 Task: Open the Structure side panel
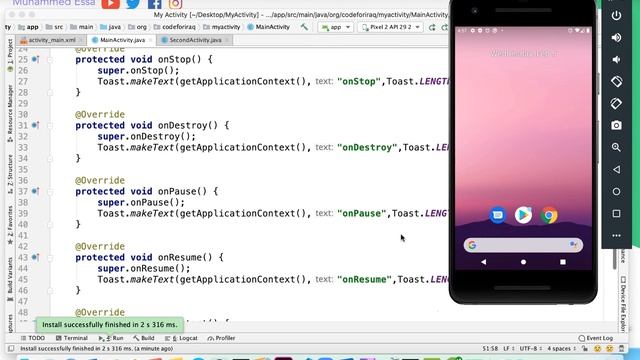pyautogui.click(x=10, y=174)
